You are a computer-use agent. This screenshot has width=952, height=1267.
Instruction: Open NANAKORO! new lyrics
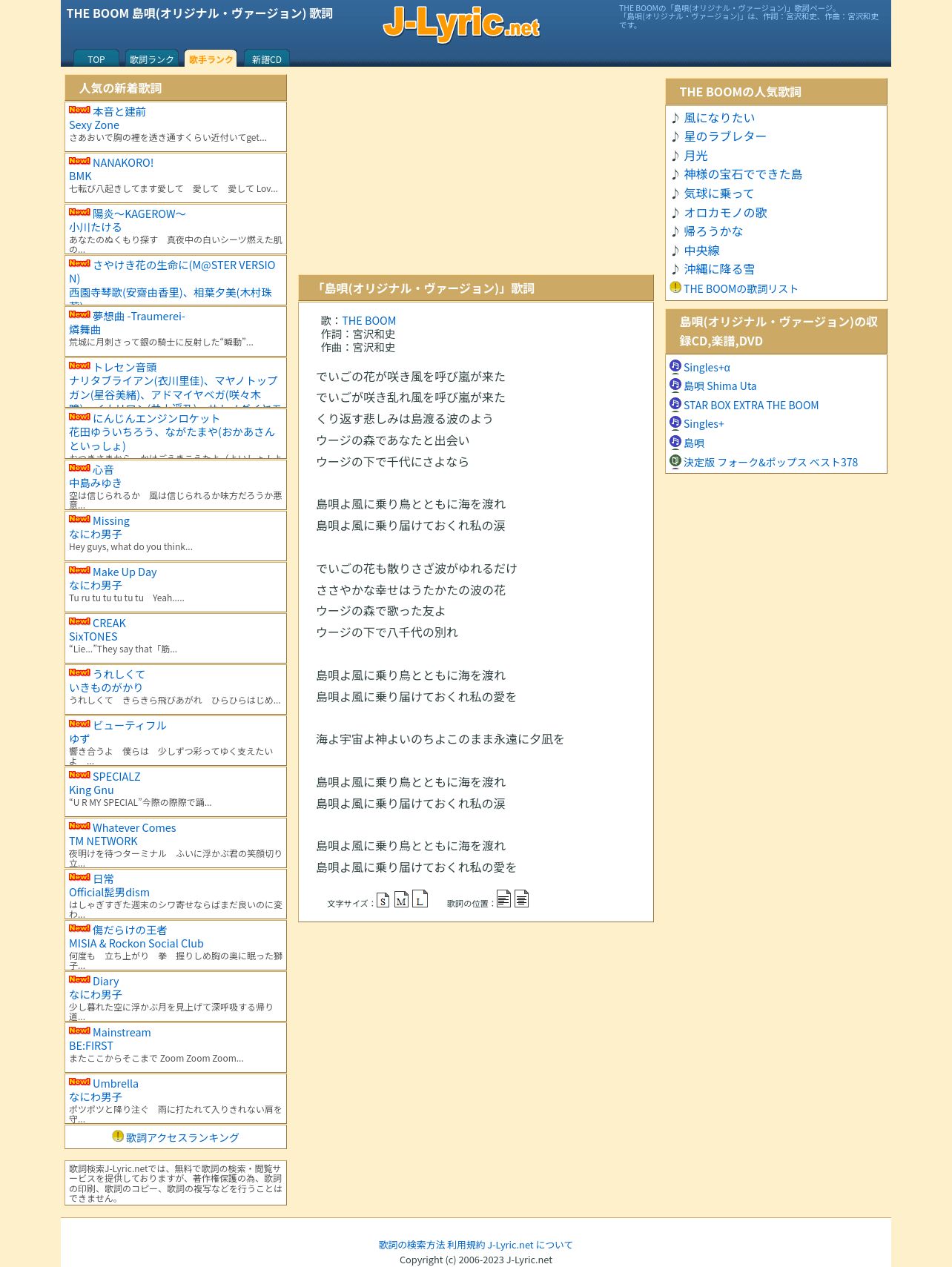pyautogui.click(x=123, y=162)
